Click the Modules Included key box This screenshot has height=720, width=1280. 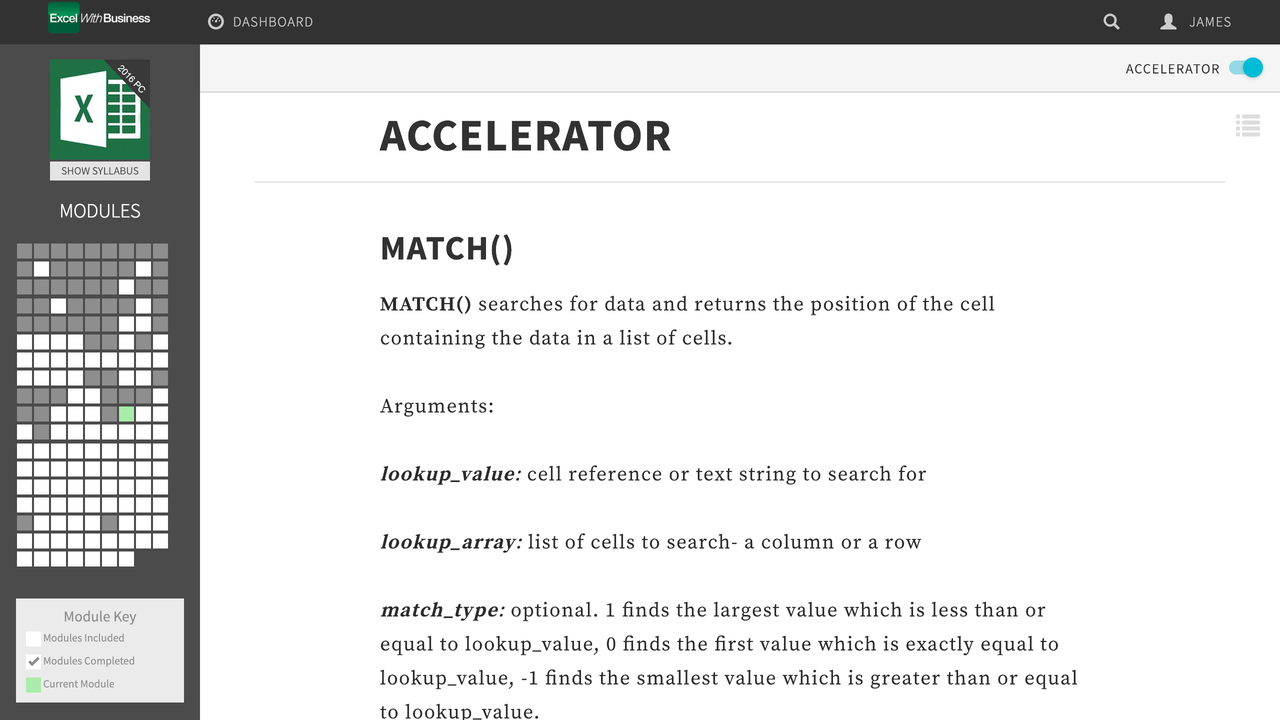pyautogui.click(x=34, y=638)
